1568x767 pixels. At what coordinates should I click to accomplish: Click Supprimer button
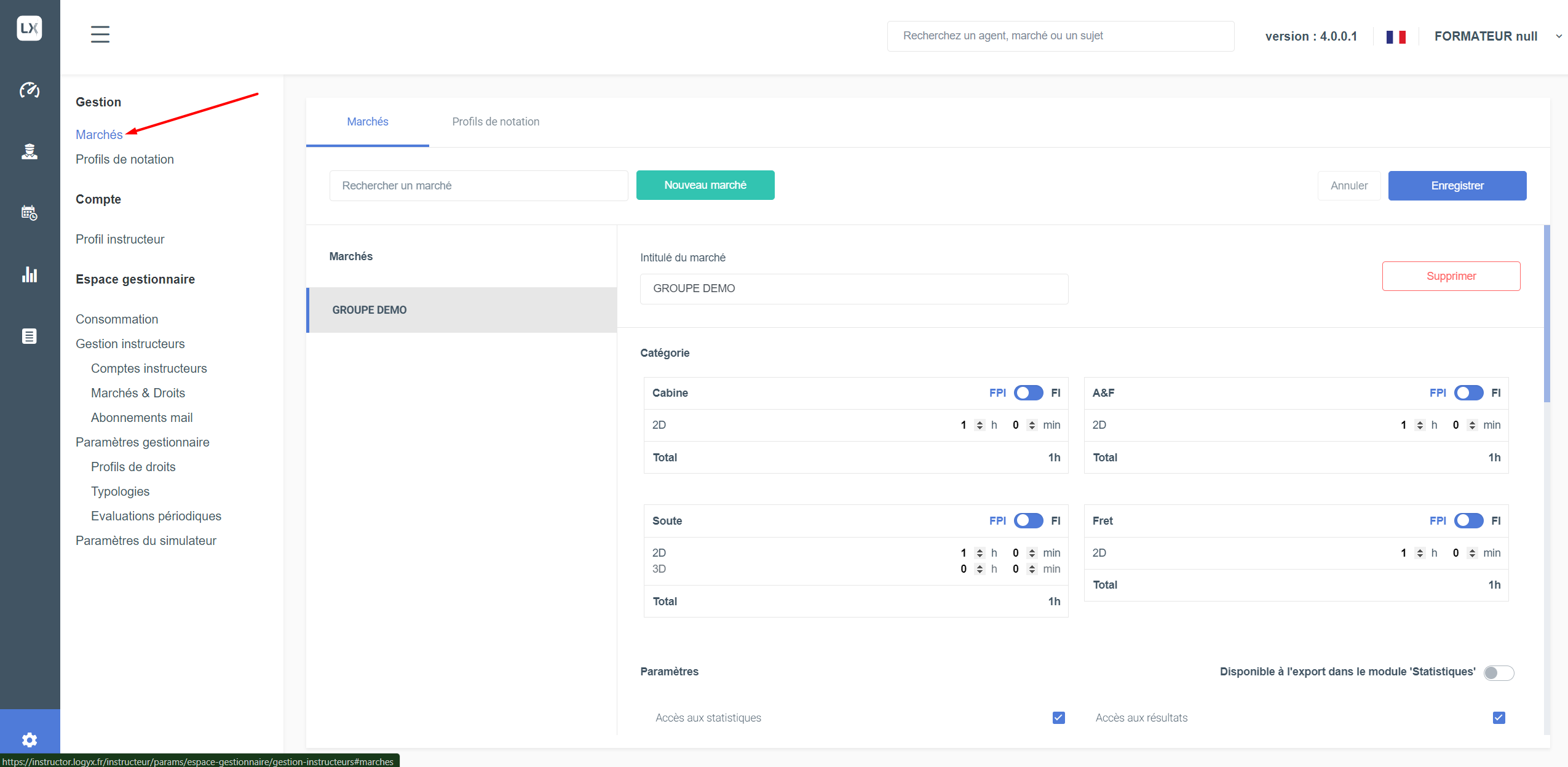[x=1451, y=276]
